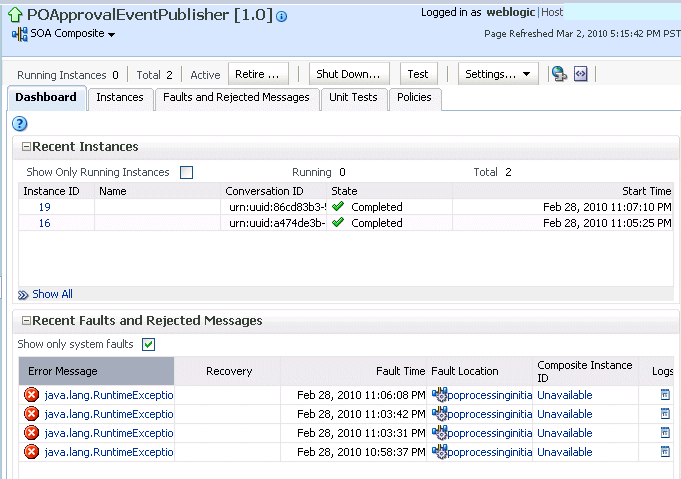Click the source code icon in the toolbar

coord(581,74)
